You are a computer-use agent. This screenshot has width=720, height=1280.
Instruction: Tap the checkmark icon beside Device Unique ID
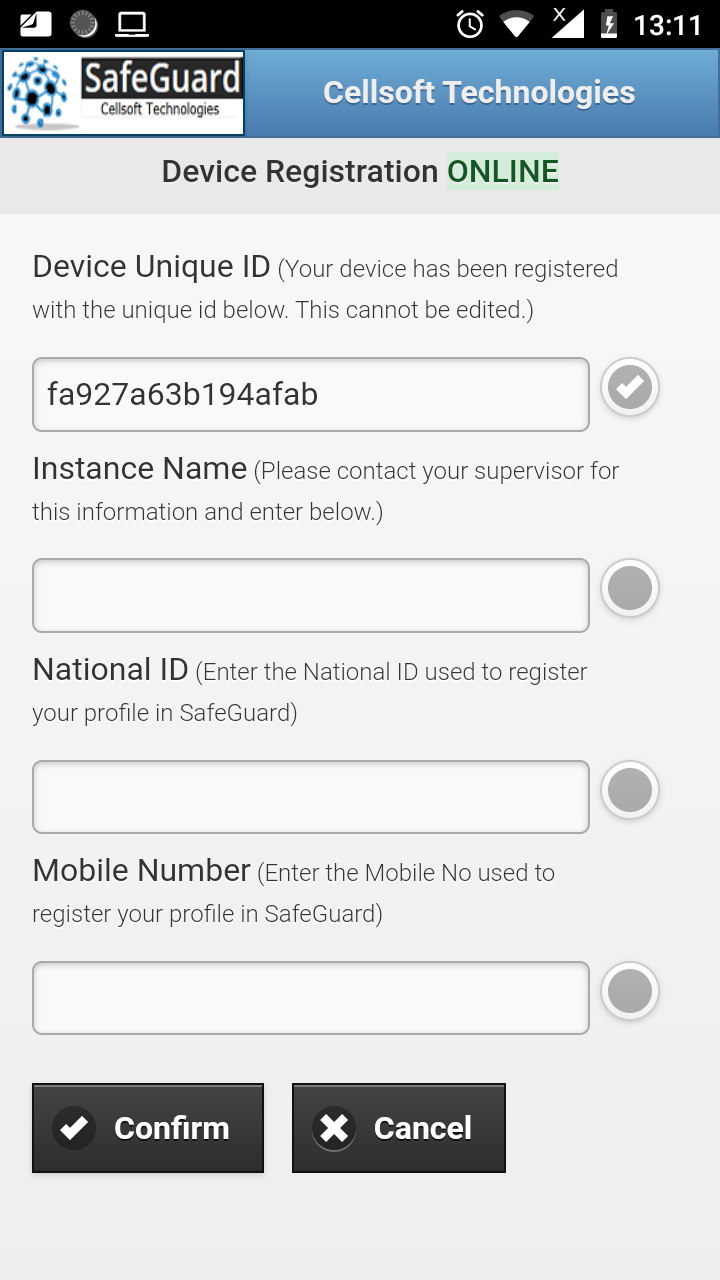click(630, 387)
